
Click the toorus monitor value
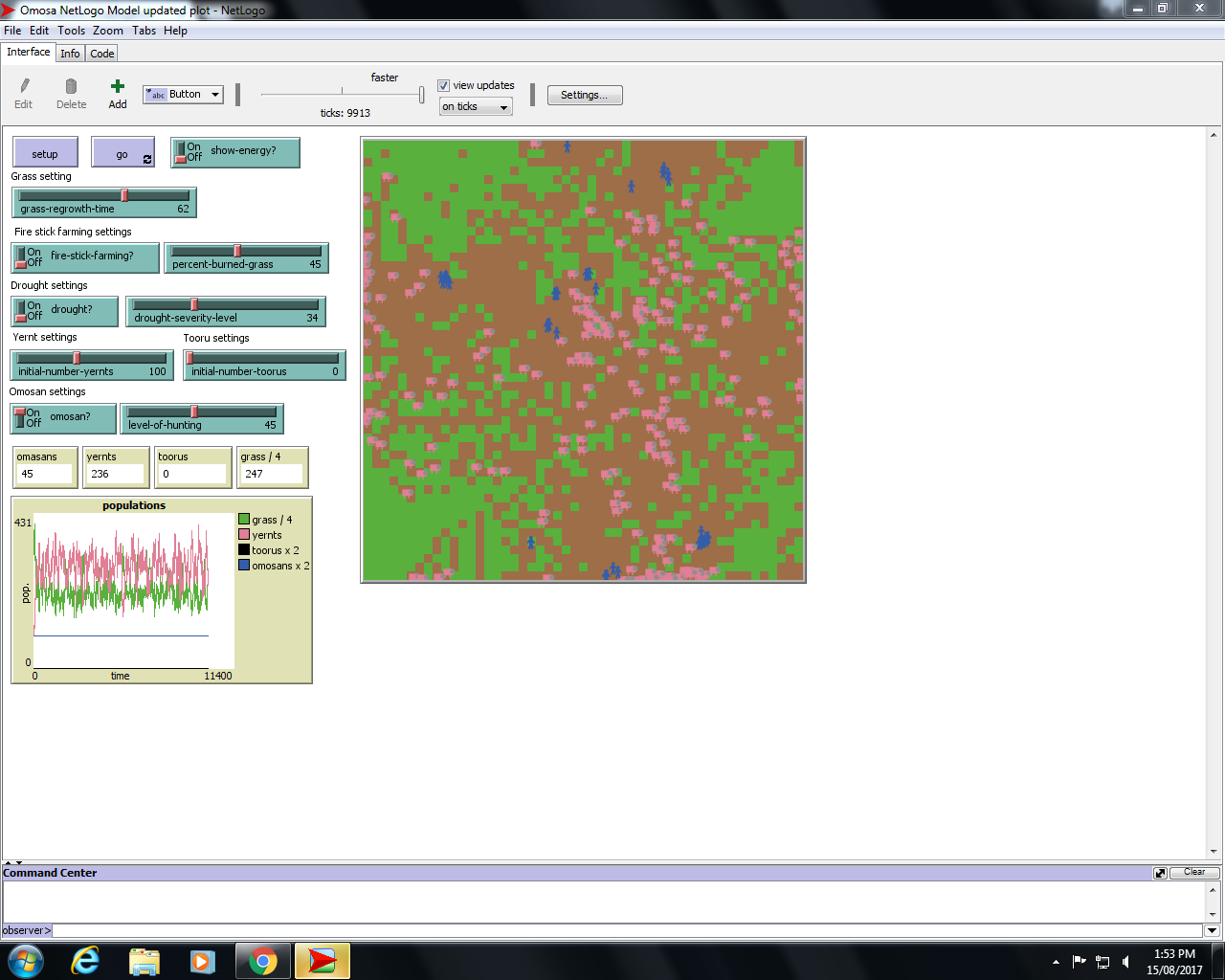(193, 474)
